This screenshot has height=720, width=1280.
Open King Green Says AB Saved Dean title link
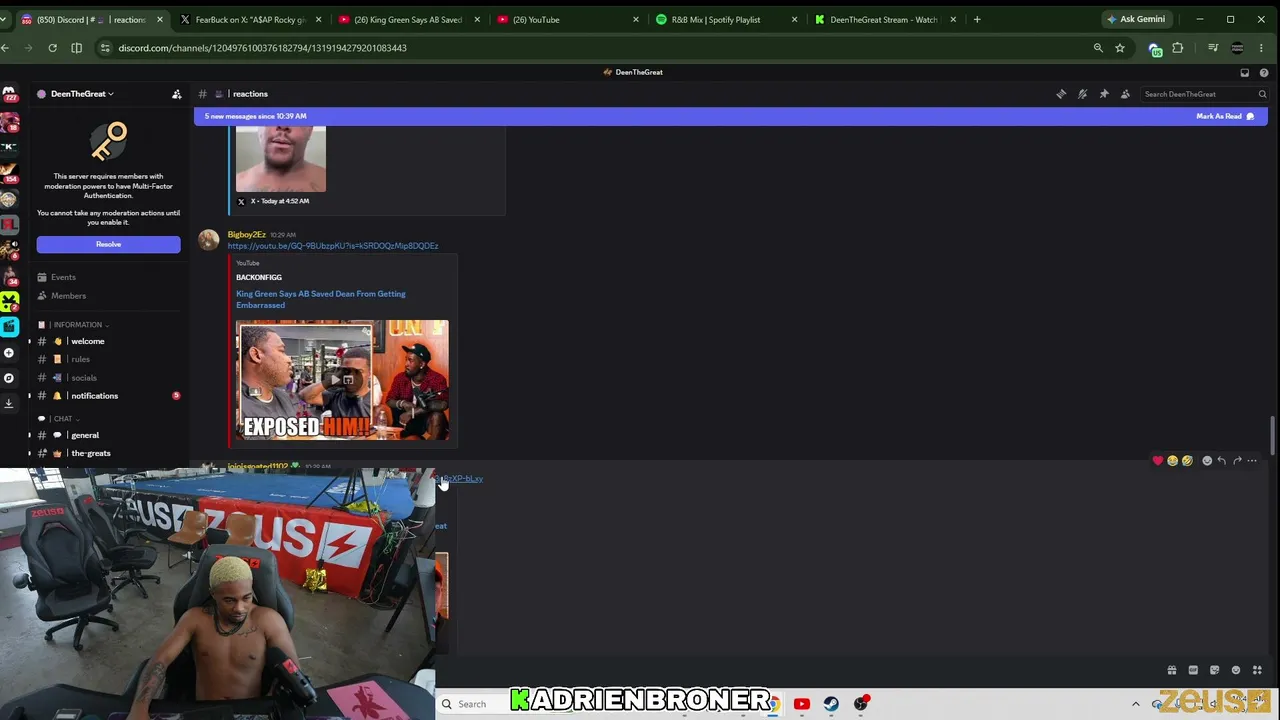tap(321, 299)
